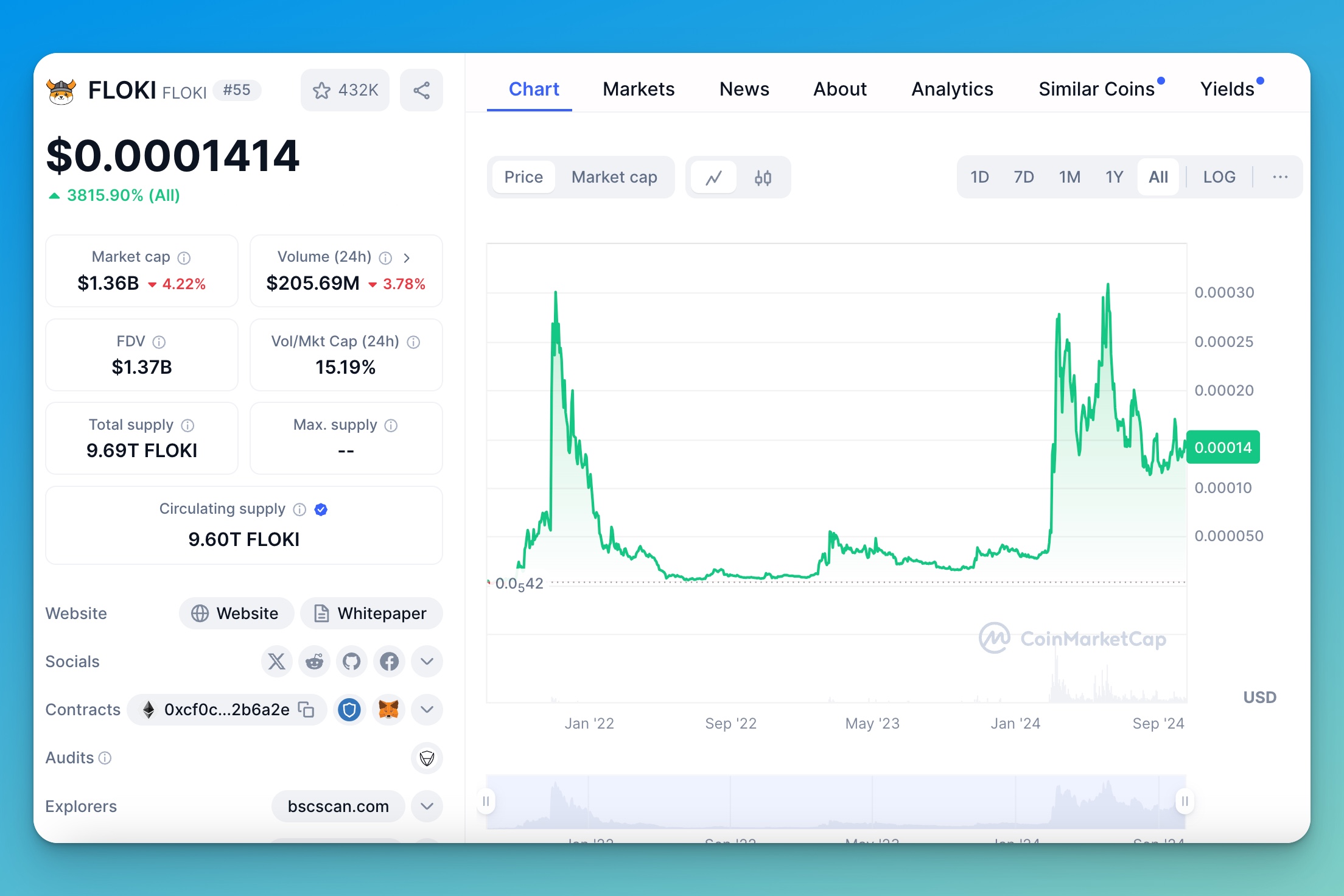Viewport: 1344px width, 896px height.
Task: Select 1M chart timeframe
Action: click(x=1069, y=177)
